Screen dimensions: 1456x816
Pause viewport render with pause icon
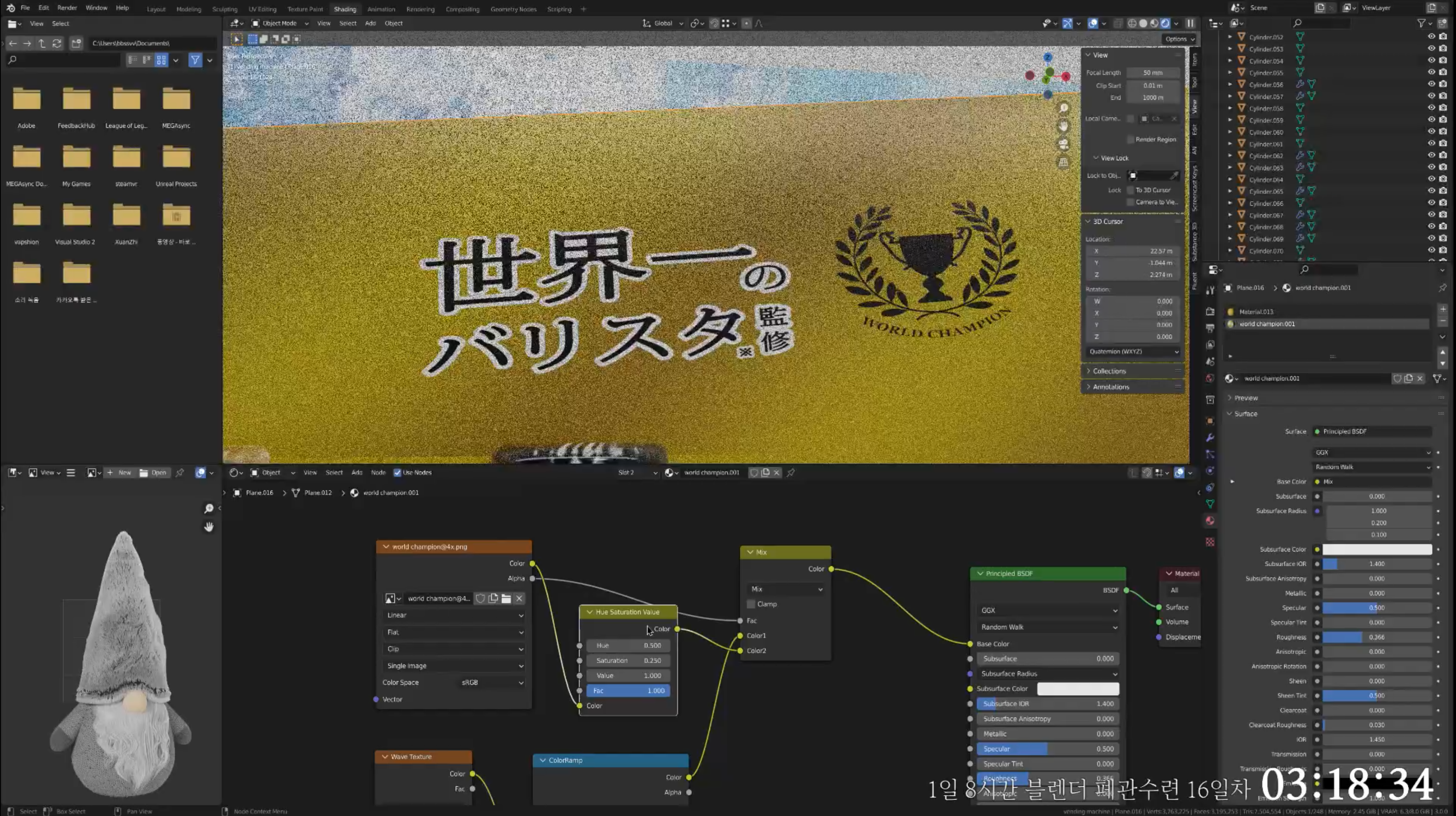pyautogui.click(x=1190, y=23)
